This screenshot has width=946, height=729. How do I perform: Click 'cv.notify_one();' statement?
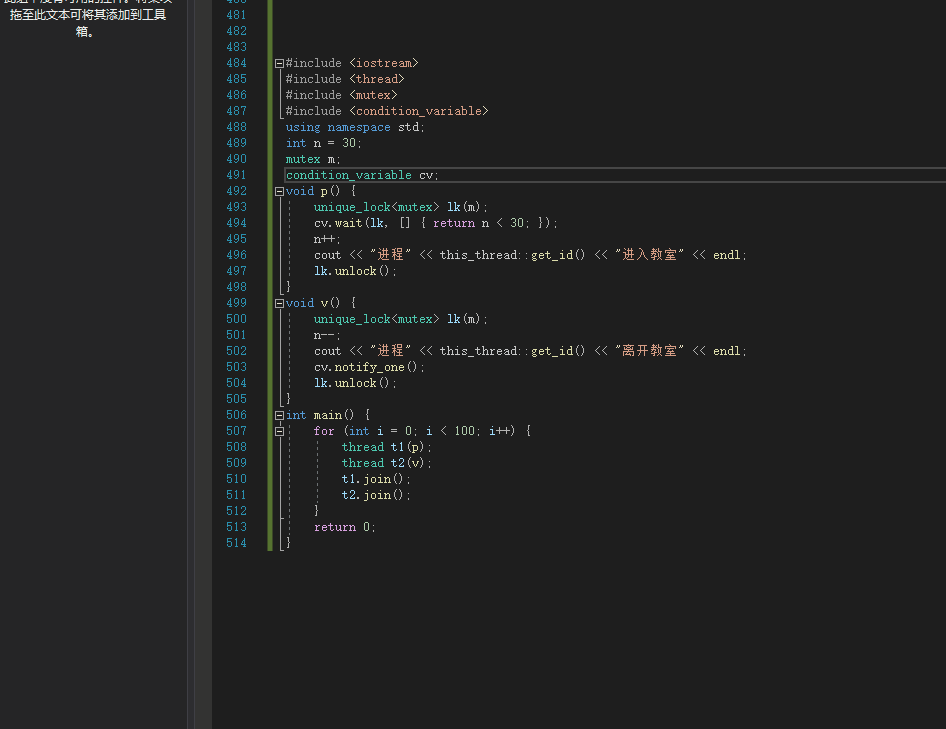point(369,367)
